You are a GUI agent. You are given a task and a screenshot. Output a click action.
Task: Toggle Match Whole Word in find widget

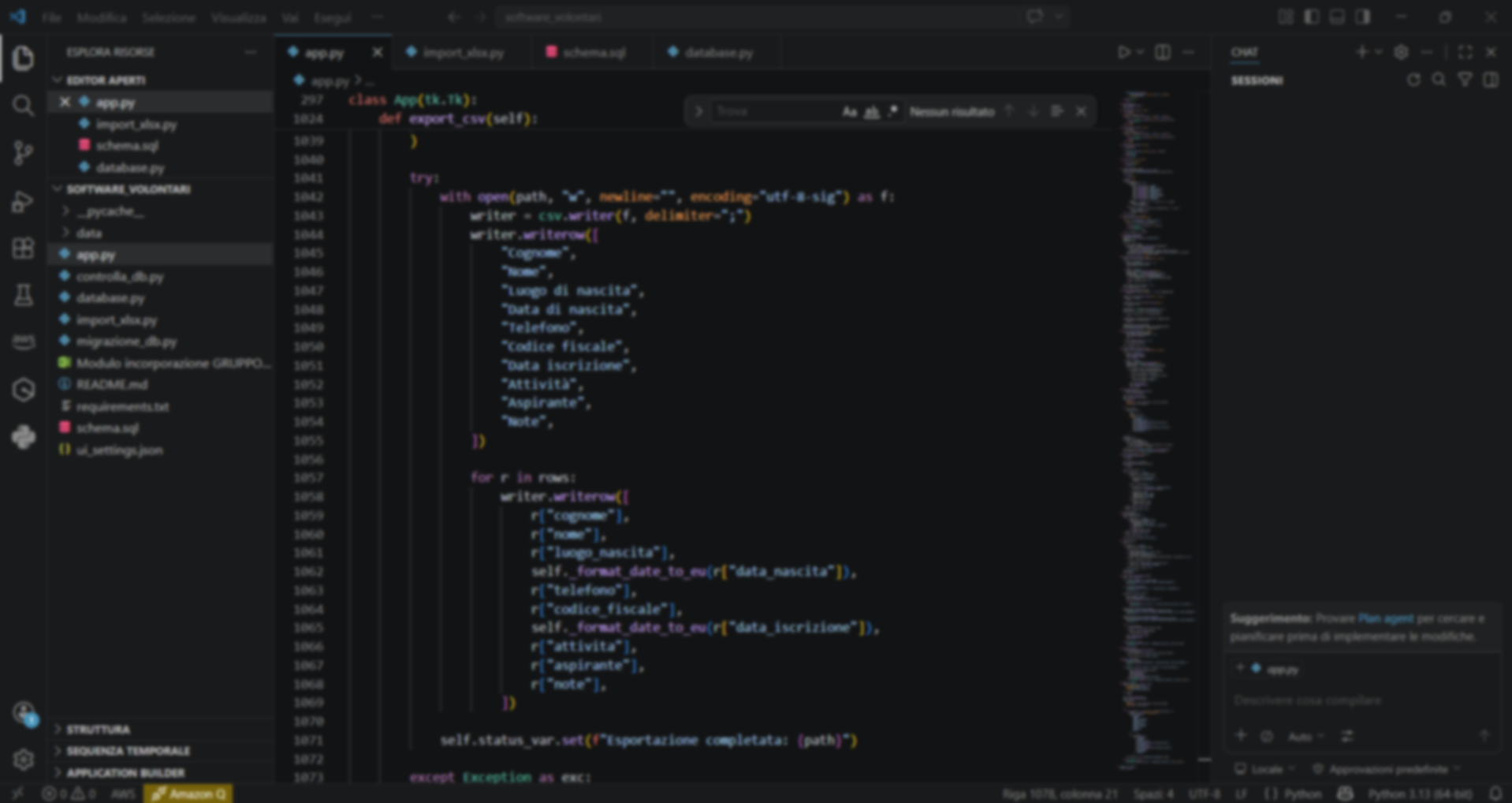(871, 112)
